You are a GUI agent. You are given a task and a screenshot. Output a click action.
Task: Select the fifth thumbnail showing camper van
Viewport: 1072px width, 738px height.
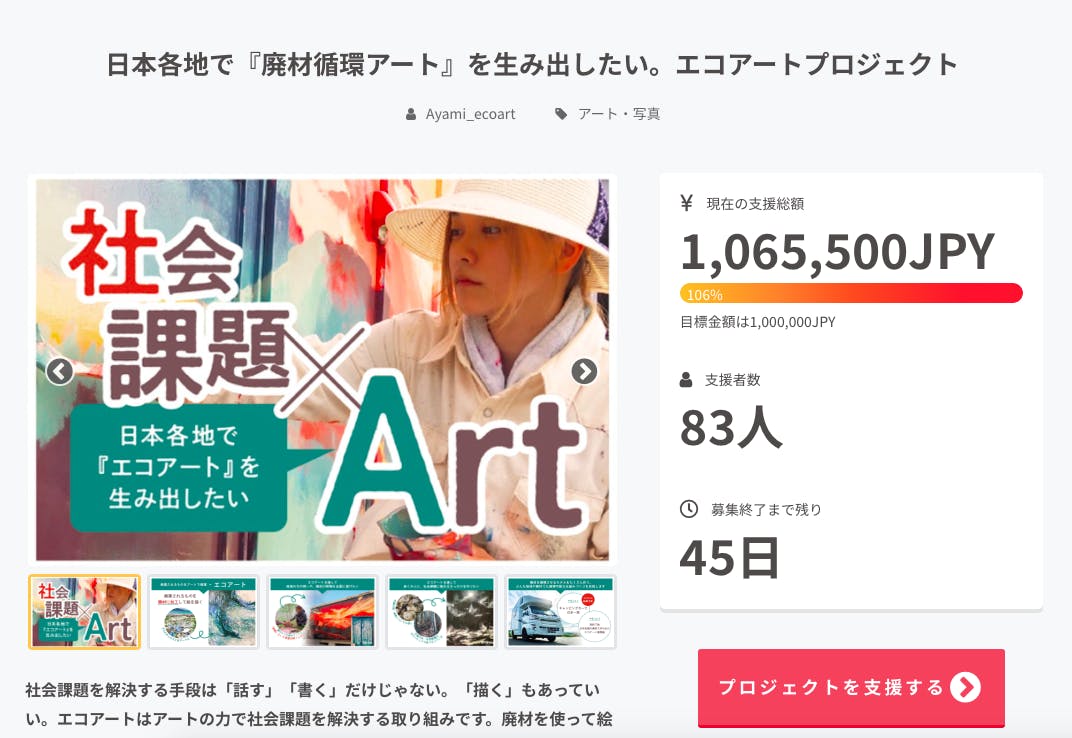pos(560,612)
